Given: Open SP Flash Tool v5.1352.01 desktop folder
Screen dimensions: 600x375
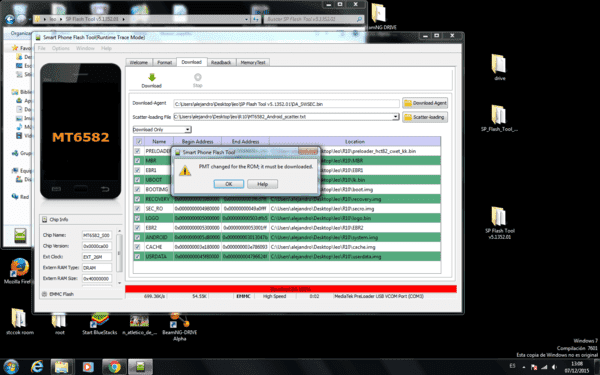Looking at the screenshot, I should [x=500, y=223].
